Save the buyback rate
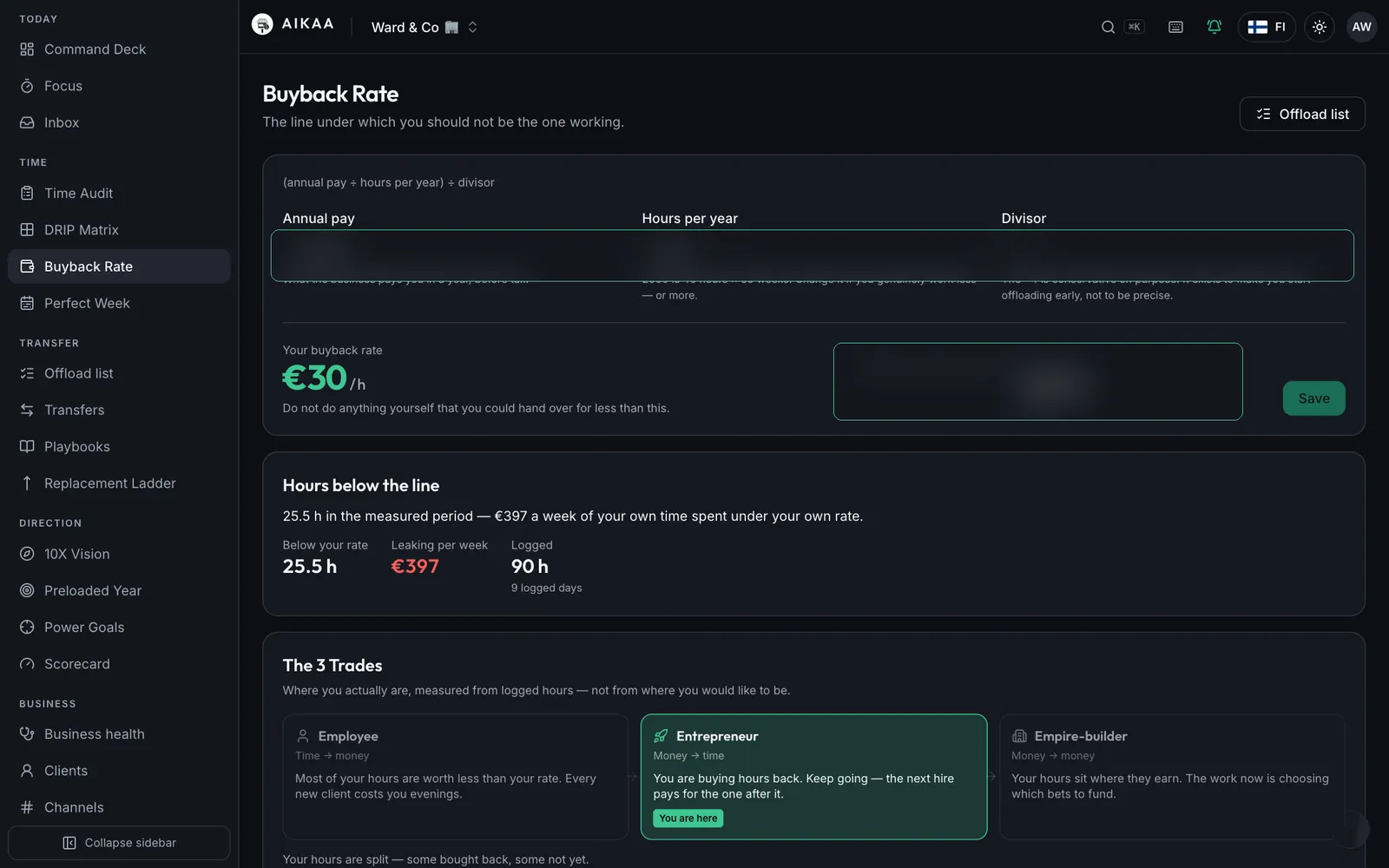Viewport: 1389px width, 868px height. [1314, 398]
